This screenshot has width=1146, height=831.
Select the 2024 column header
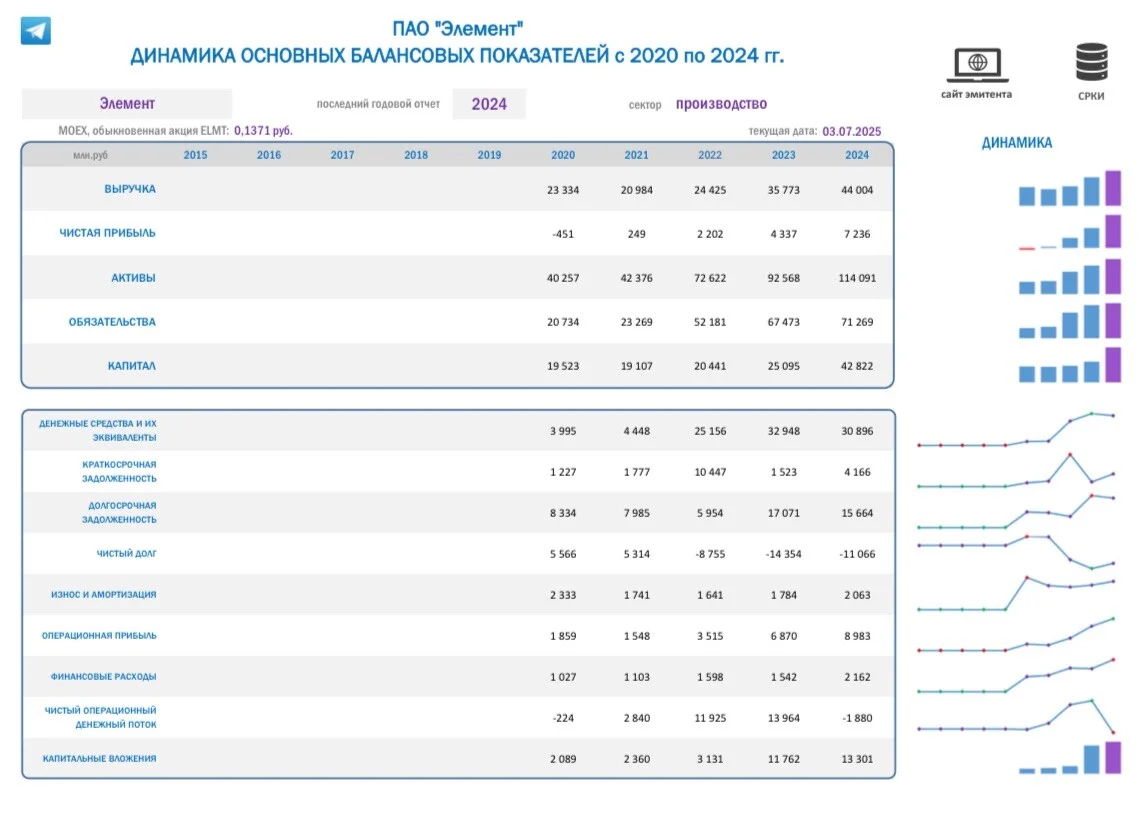(857, 155)
